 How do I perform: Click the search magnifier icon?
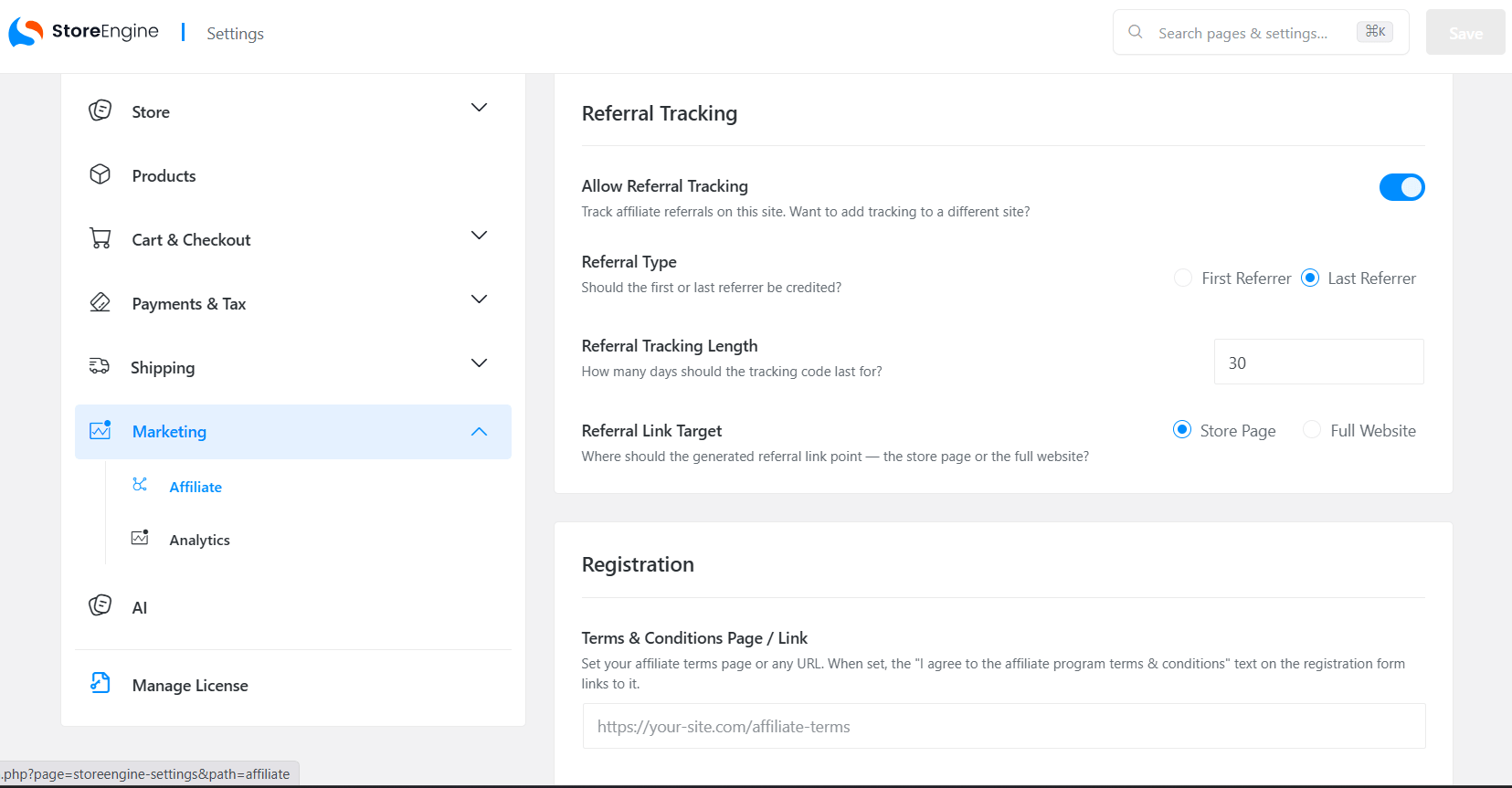[x=1136, y=32]
